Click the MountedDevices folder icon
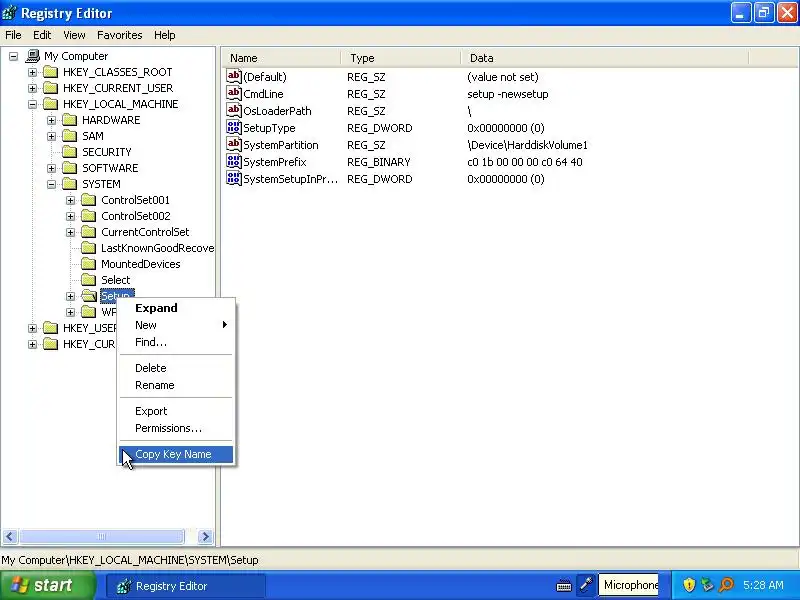This screenshot has width=800, height=600. point(88,264)
